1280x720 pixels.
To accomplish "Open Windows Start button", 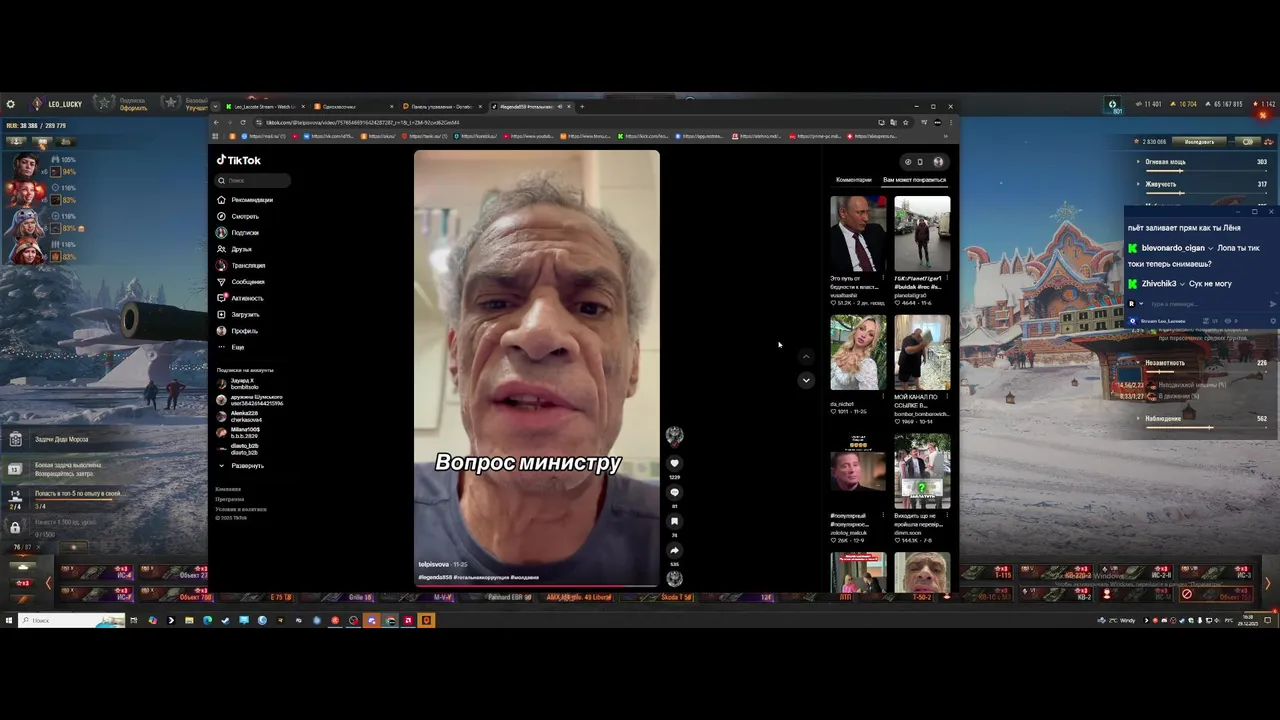I will coord(9,620).
